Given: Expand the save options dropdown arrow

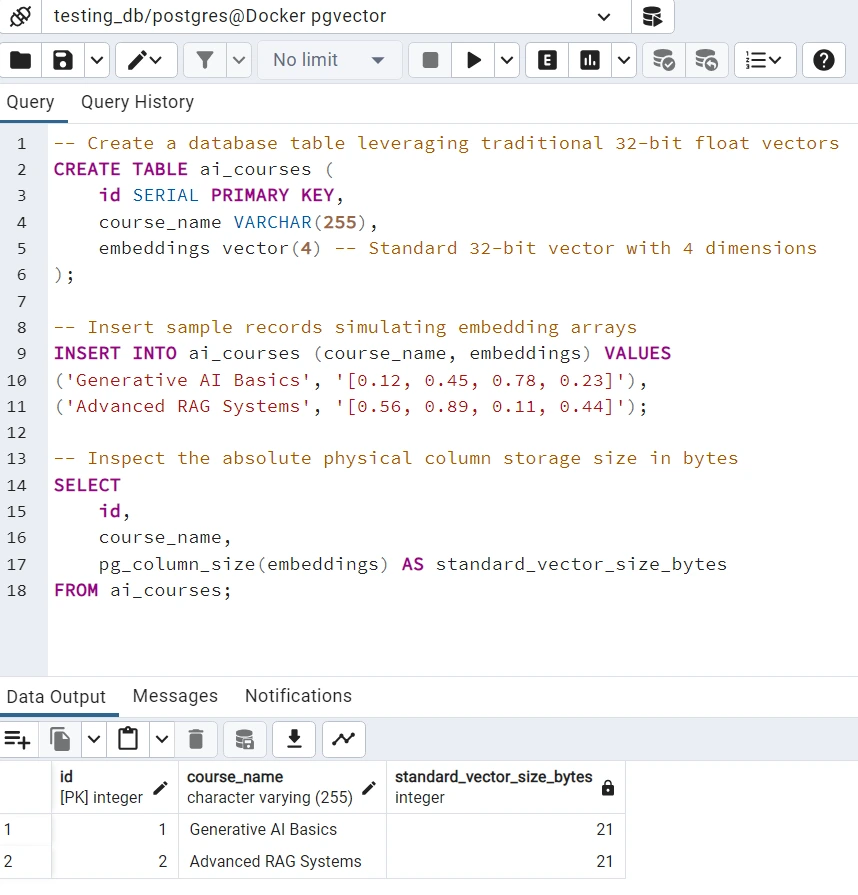Looking at the screenshot, I should 97,60.
